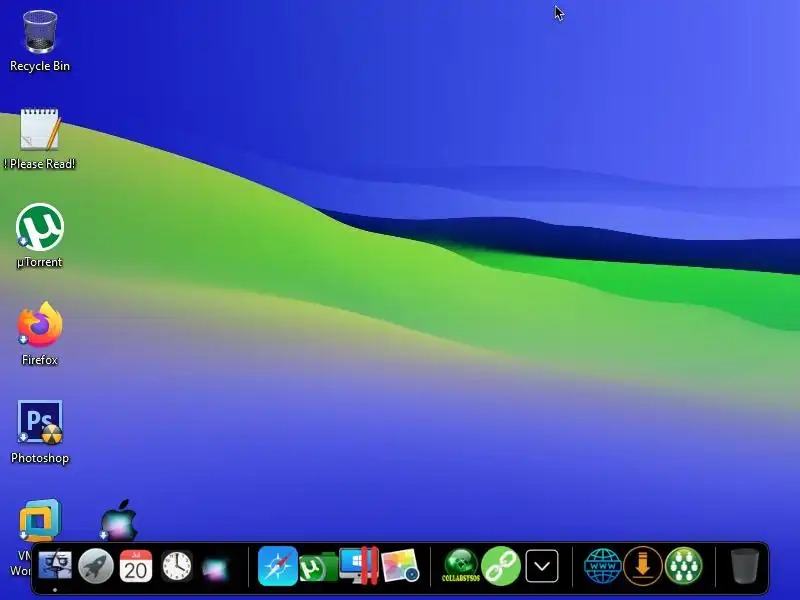Click the '! Please Read!' label text
This screenshot has width=800, height=600.
point(40,164)
